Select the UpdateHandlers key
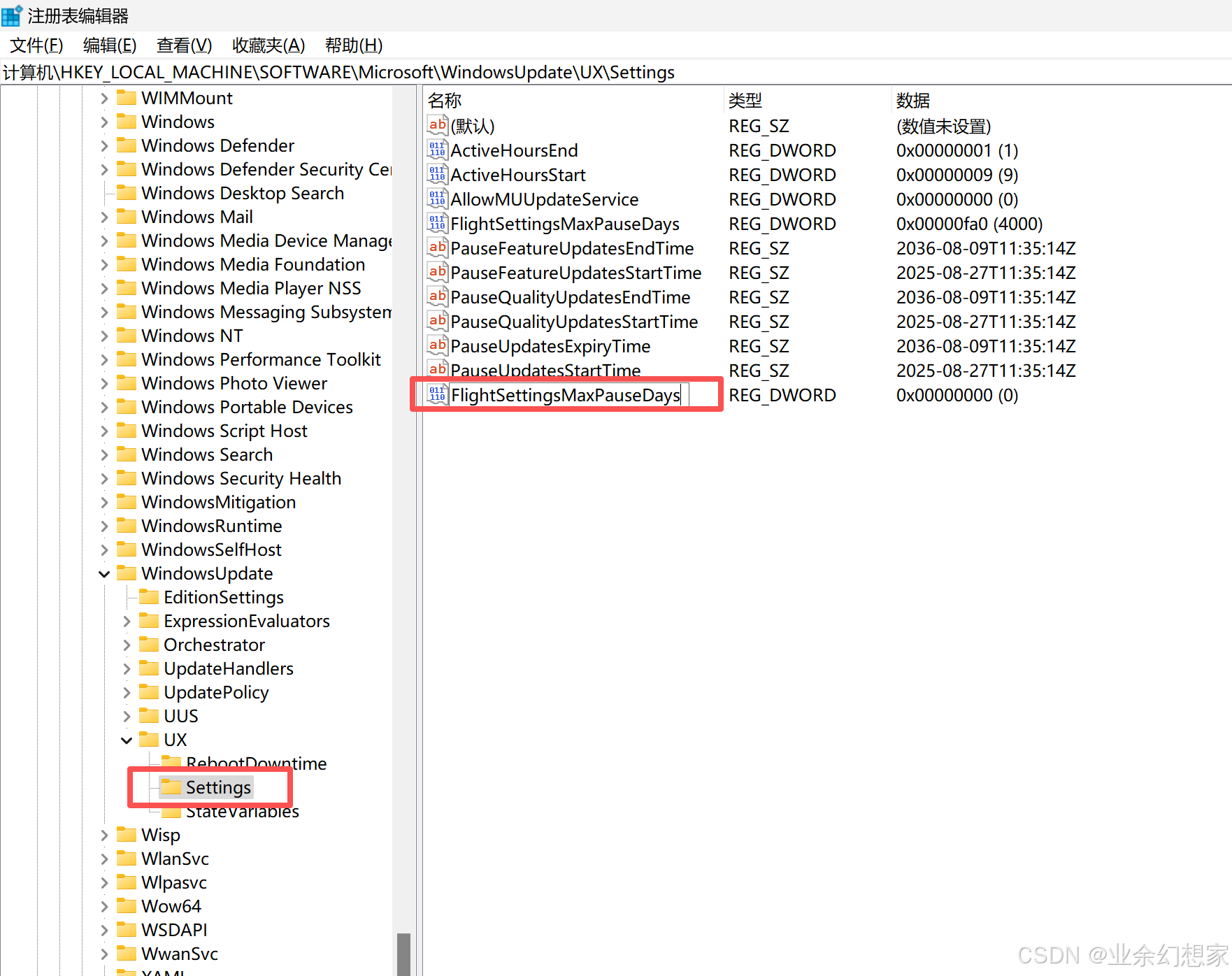The width and height of the screenshot is (1232, 976). click(x=228, y=668)
